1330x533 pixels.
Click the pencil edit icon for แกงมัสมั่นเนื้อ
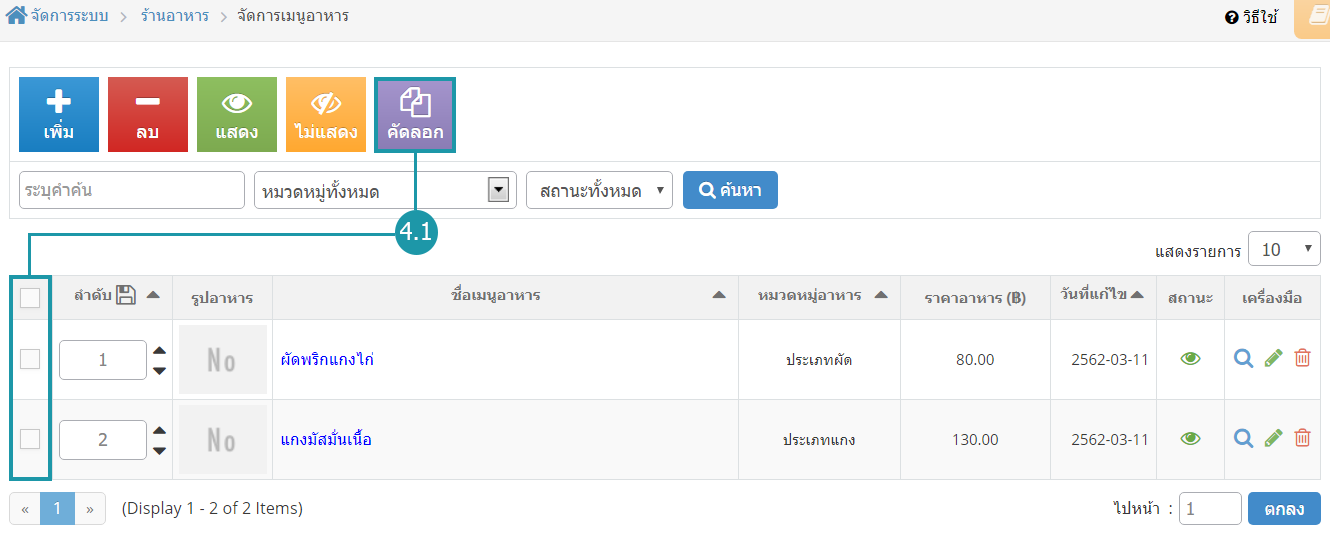(x=1273, y=438)
